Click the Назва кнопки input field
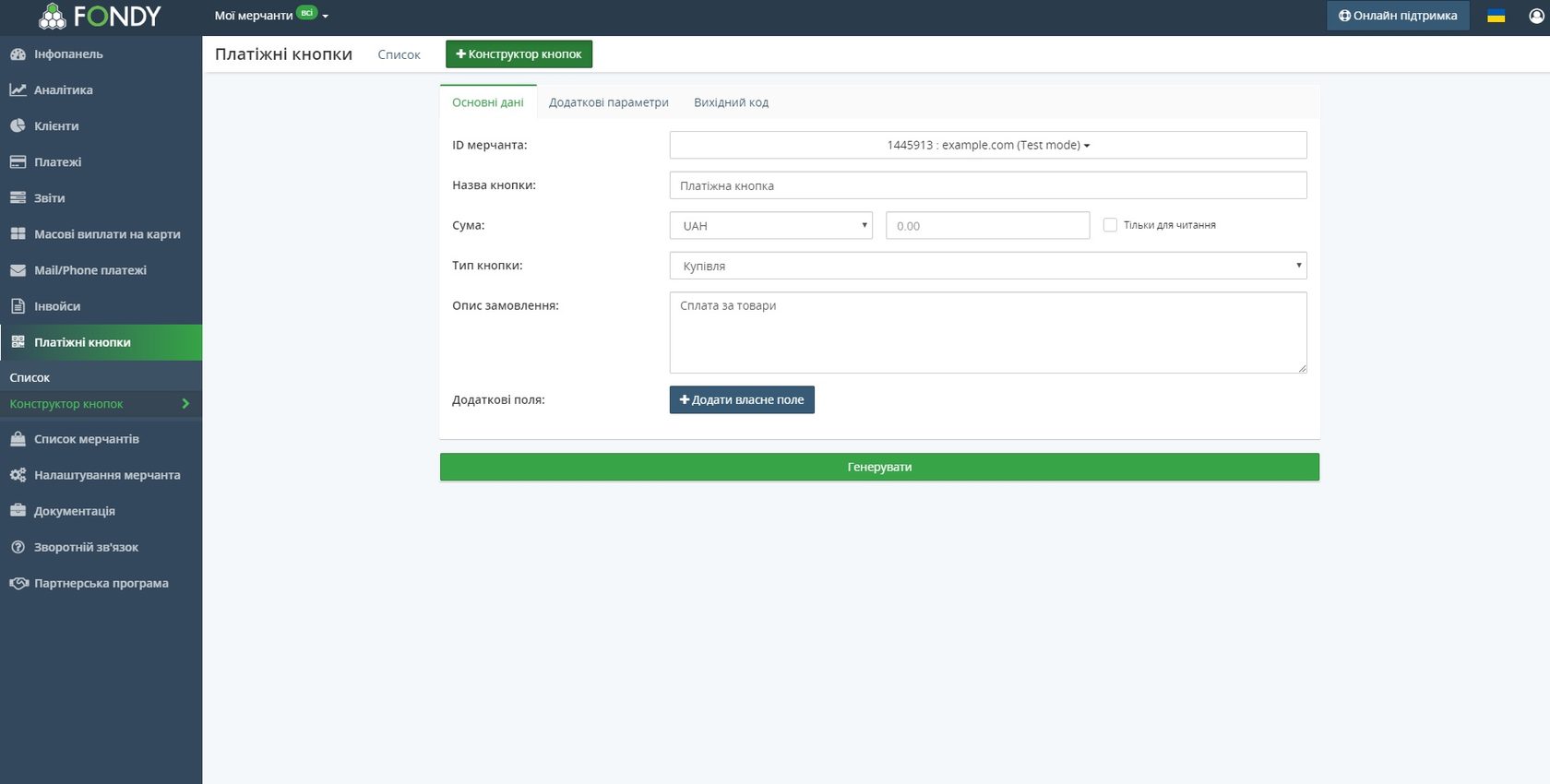 click(987, 185)
